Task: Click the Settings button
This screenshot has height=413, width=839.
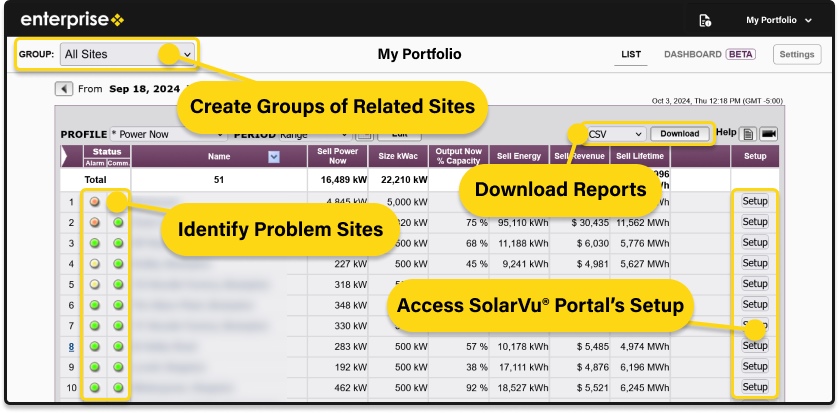Action: 797,54
